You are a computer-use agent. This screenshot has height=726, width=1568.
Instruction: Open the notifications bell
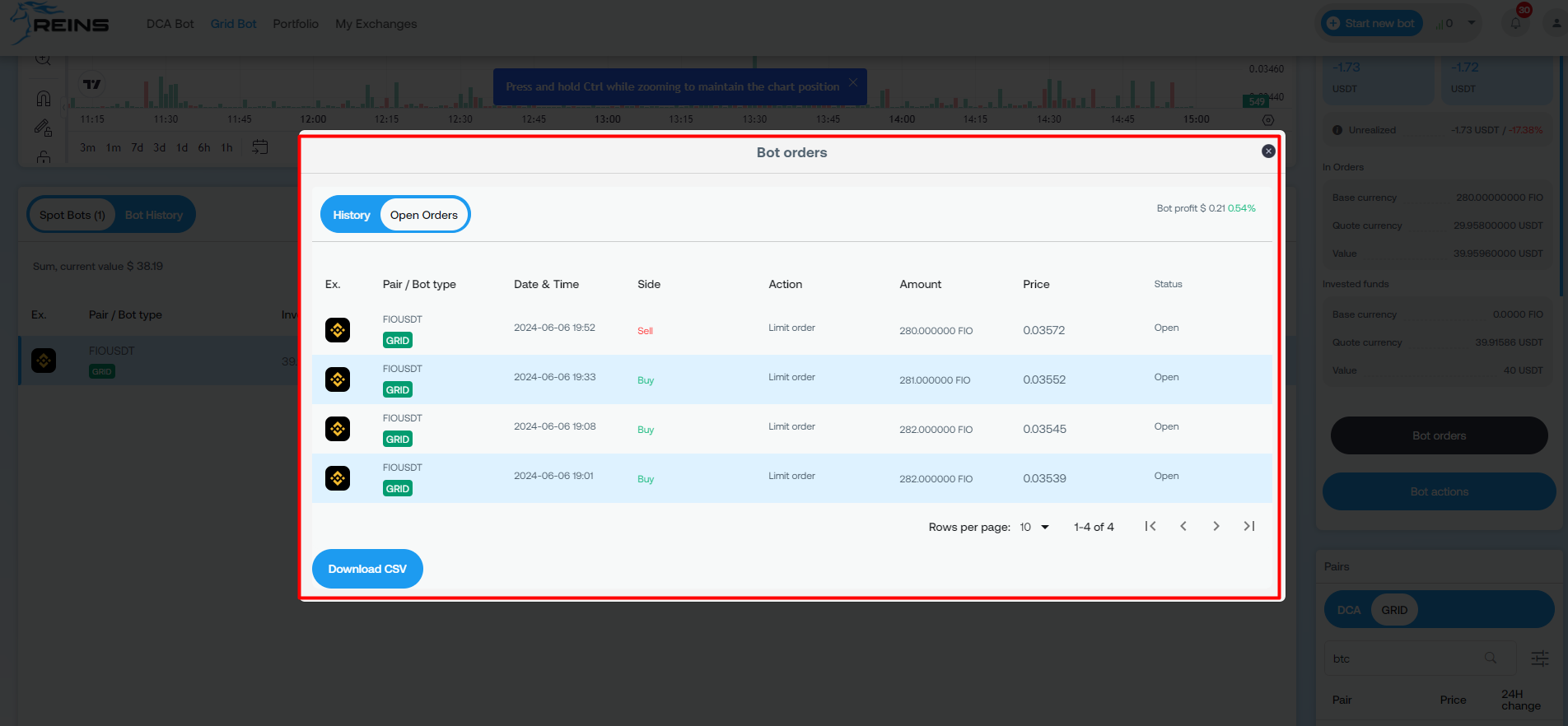point(1515,23)
